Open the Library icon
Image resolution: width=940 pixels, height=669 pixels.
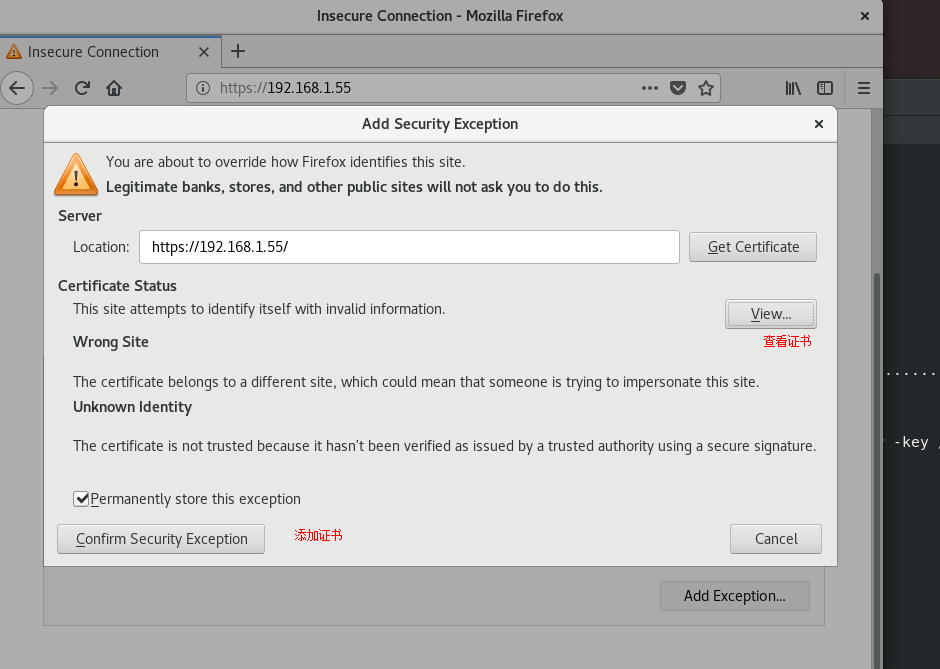tap(793, 88)
